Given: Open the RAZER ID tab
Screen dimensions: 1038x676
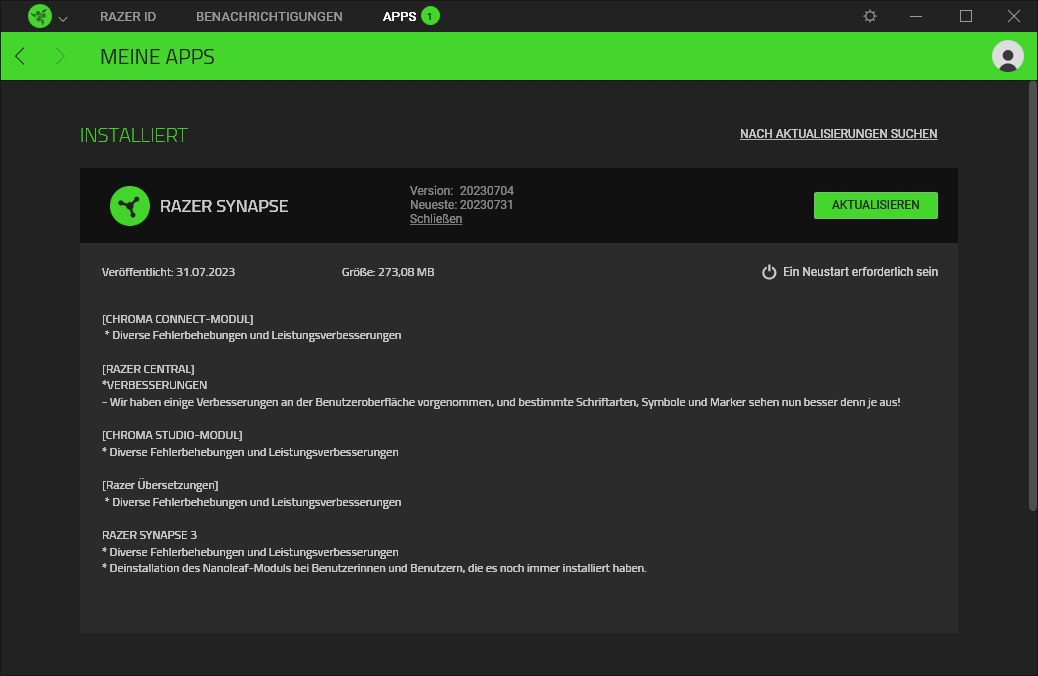Looking at the screenshot, I should pyautogui.click(x=128, y=17).
